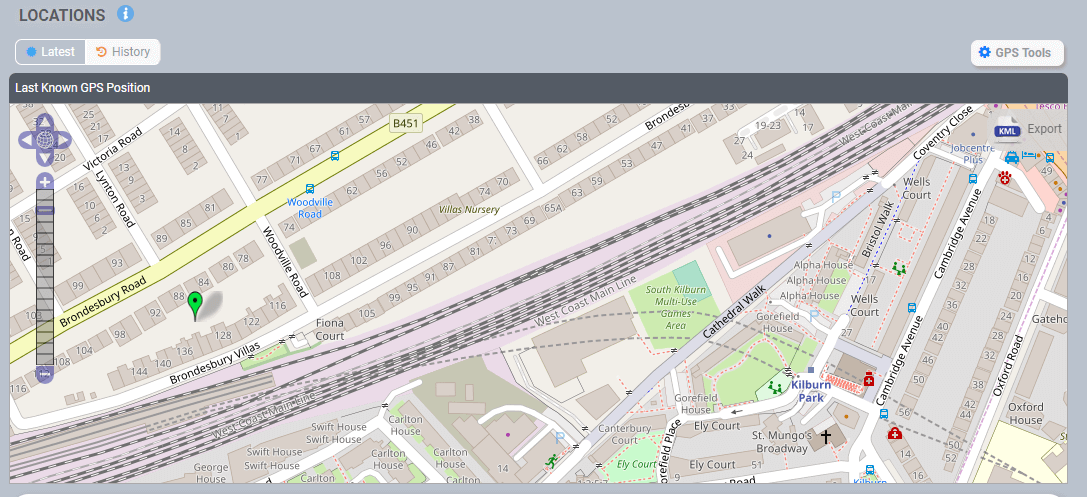Viewport: 1087px width, 497px height.
Task: Click the taxi icon near Jobcentre Plus
Action: coord(1012,157)
